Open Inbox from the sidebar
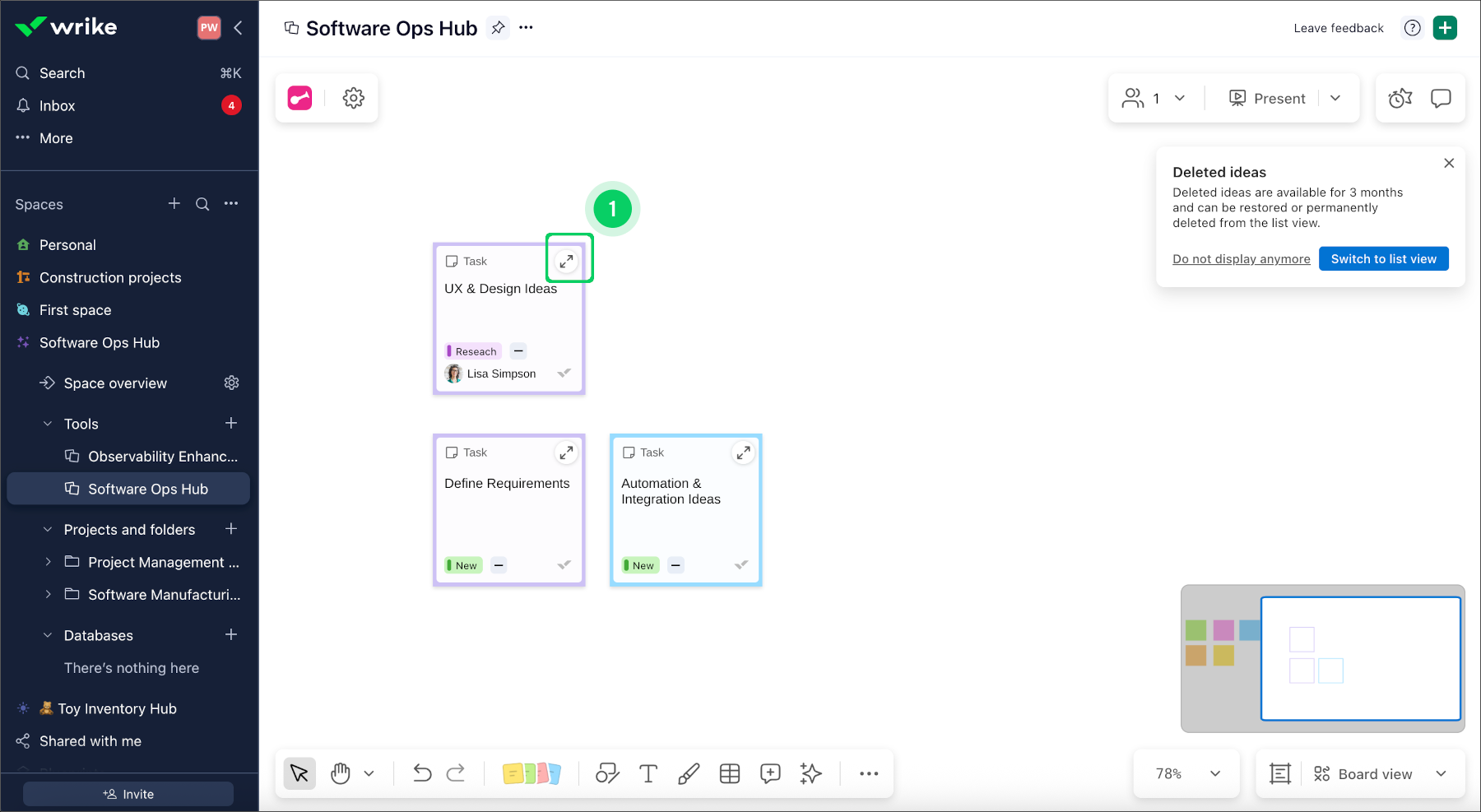 57,106
